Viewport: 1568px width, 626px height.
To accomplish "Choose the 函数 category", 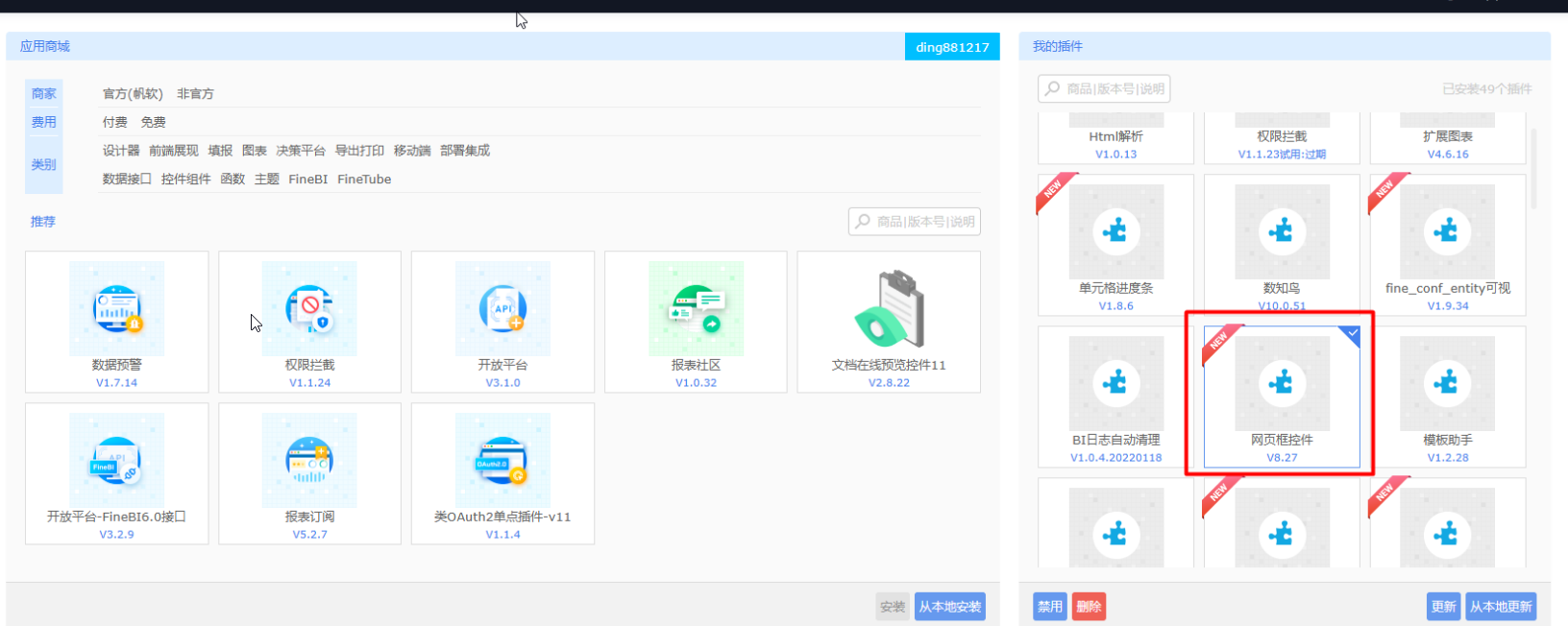I will pyautogui.click(x=233, y=180).
